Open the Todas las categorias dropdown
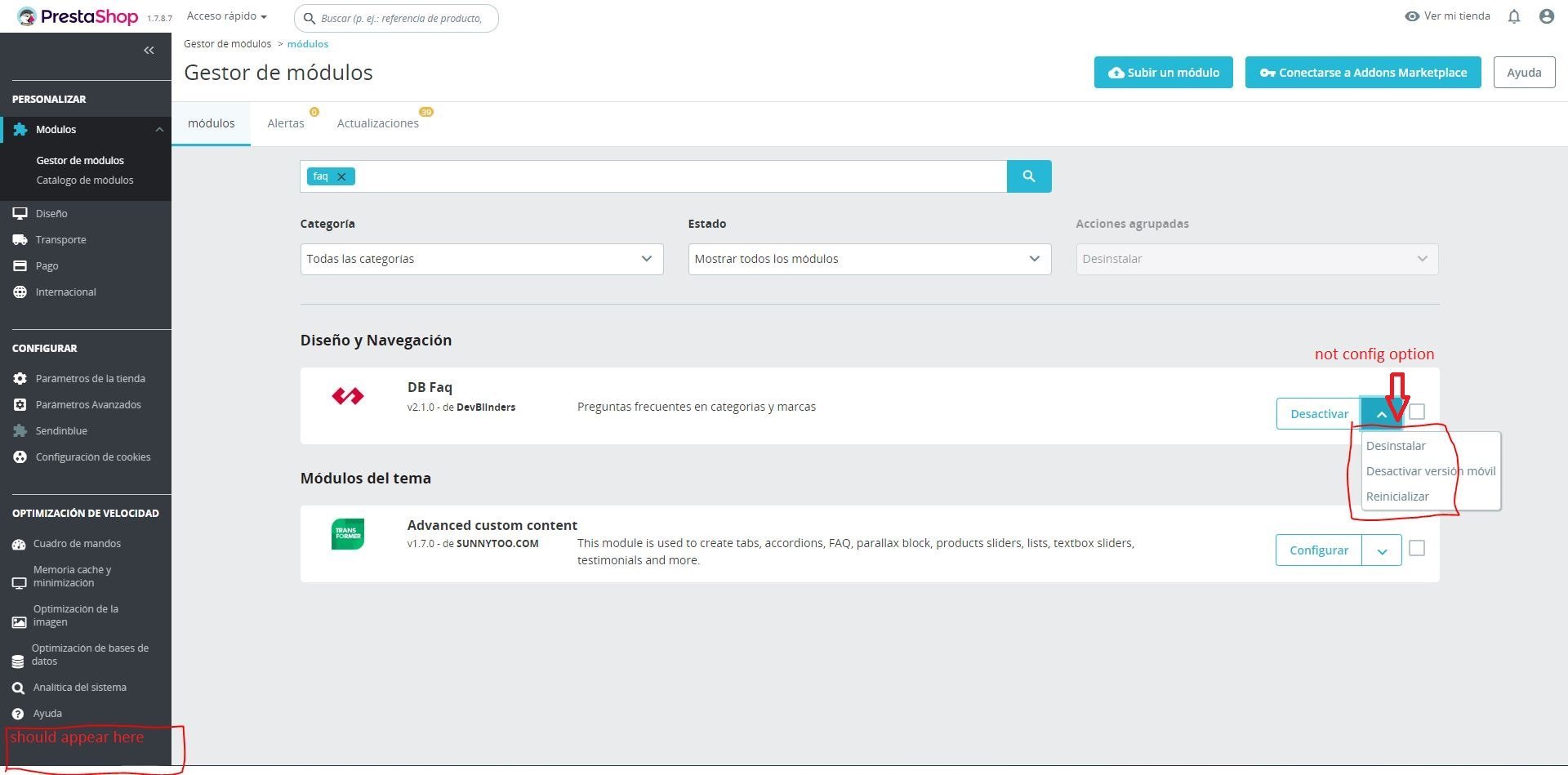The height and width of the screenshot is (775, 1568). (x=482, y=259)
